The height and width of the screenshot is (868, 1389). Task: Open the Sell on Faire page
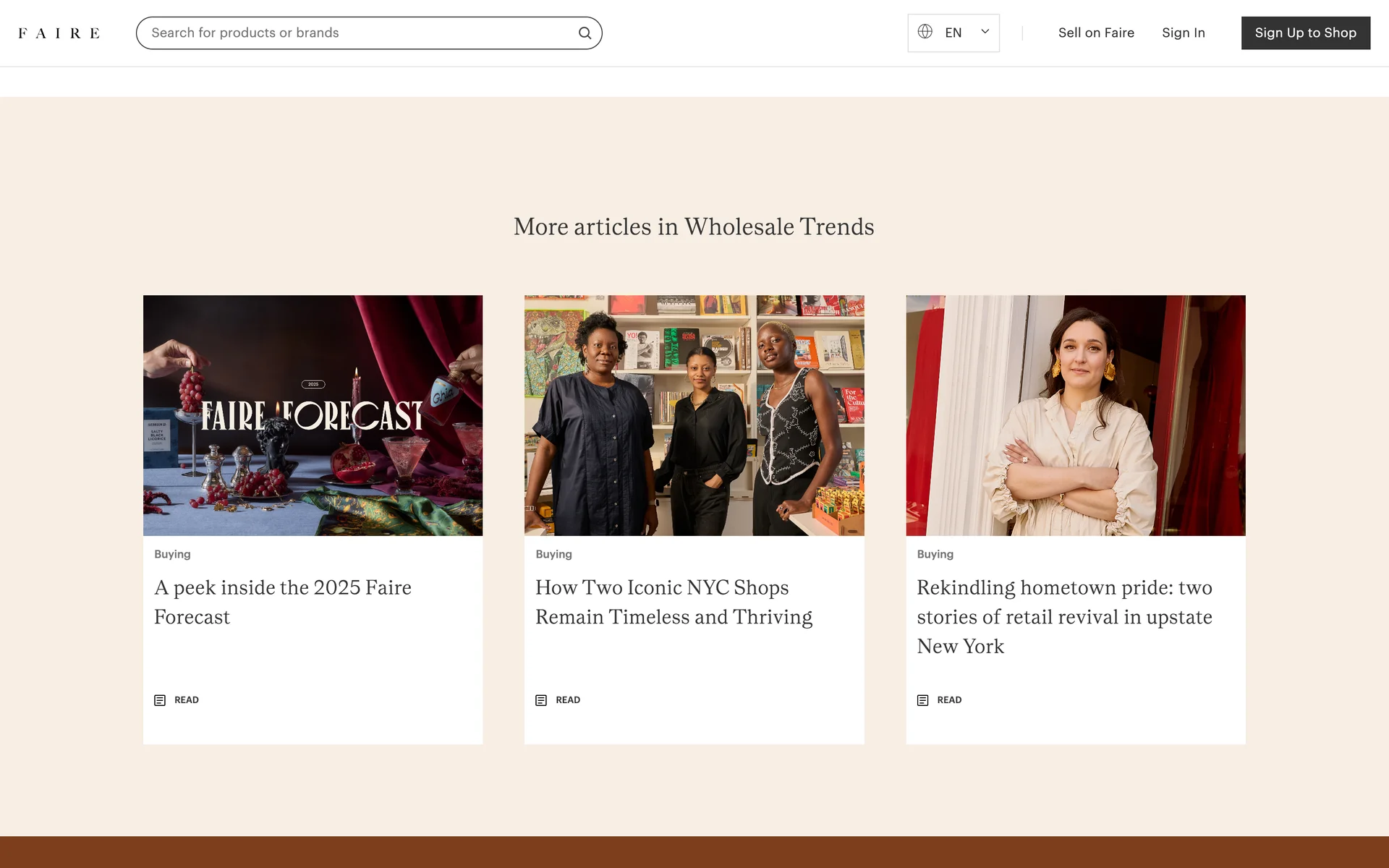(1095, 33)
